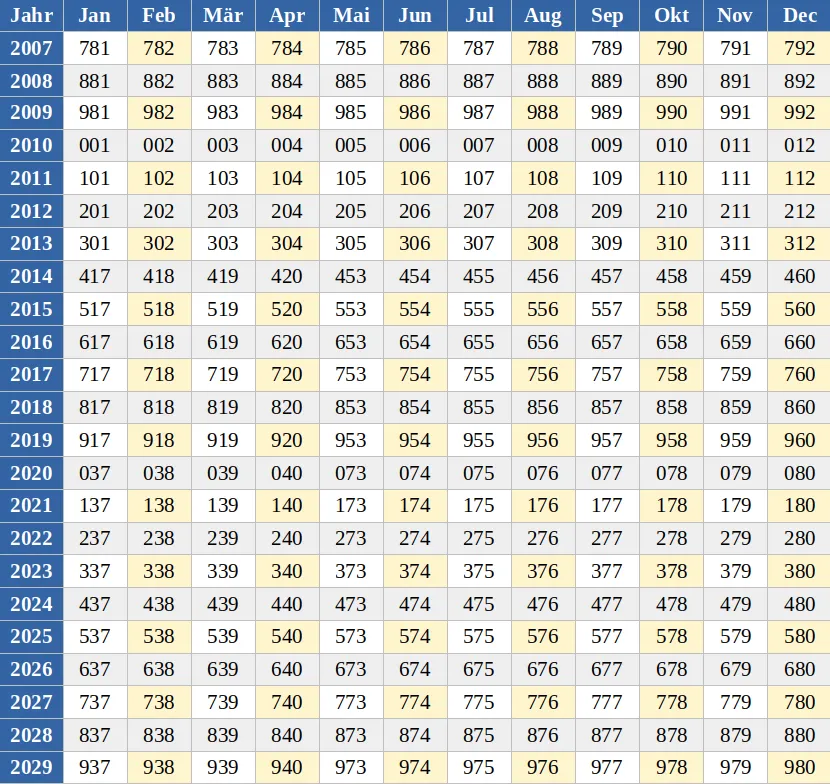Select the 2014 row header
The width and height of the screenshot is (830, 784).
[31, 277]
